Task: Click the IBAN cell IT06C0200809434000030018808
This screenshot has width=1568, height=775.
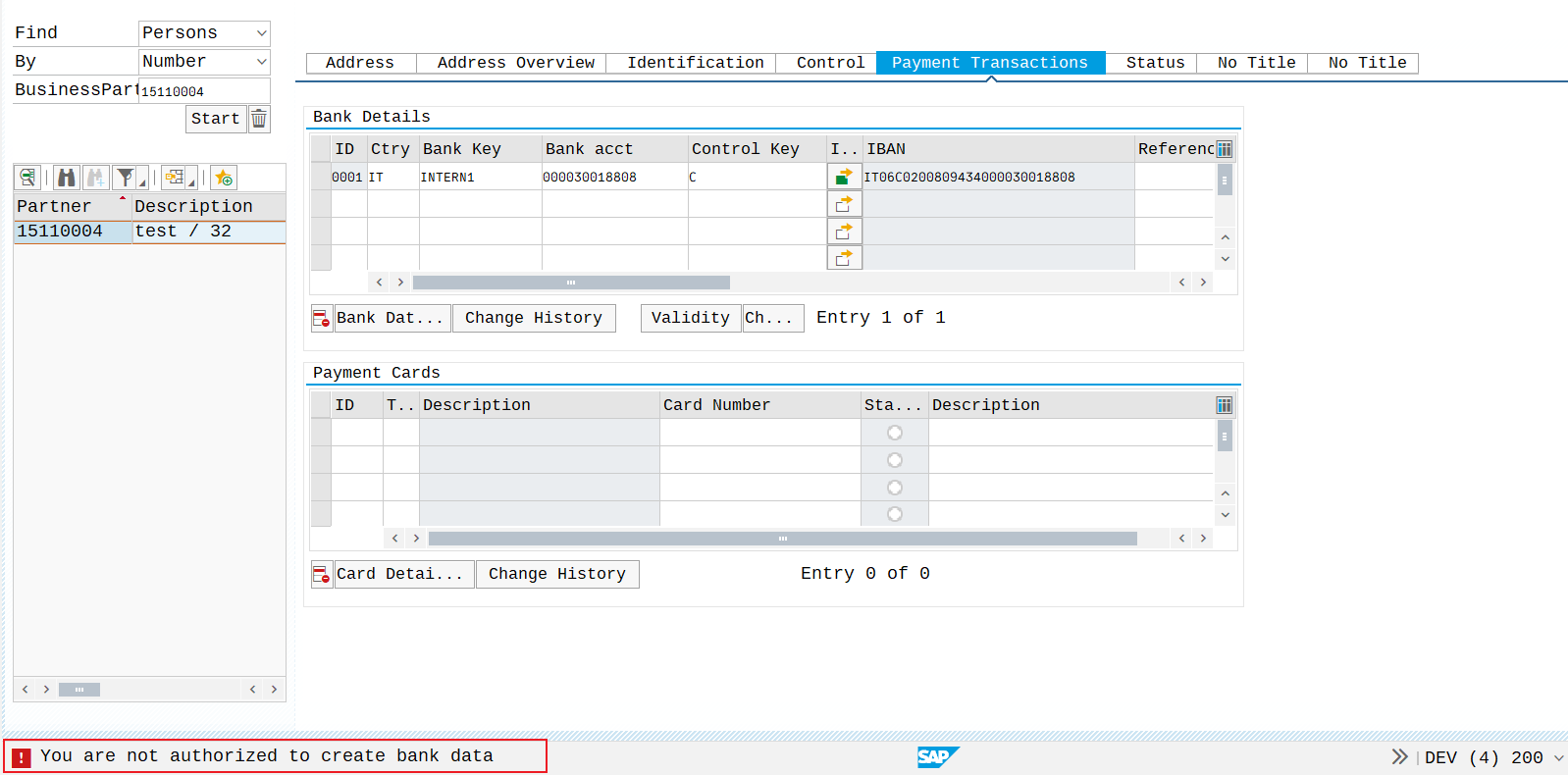Action: pyautogui.click(x=998, y=178)
